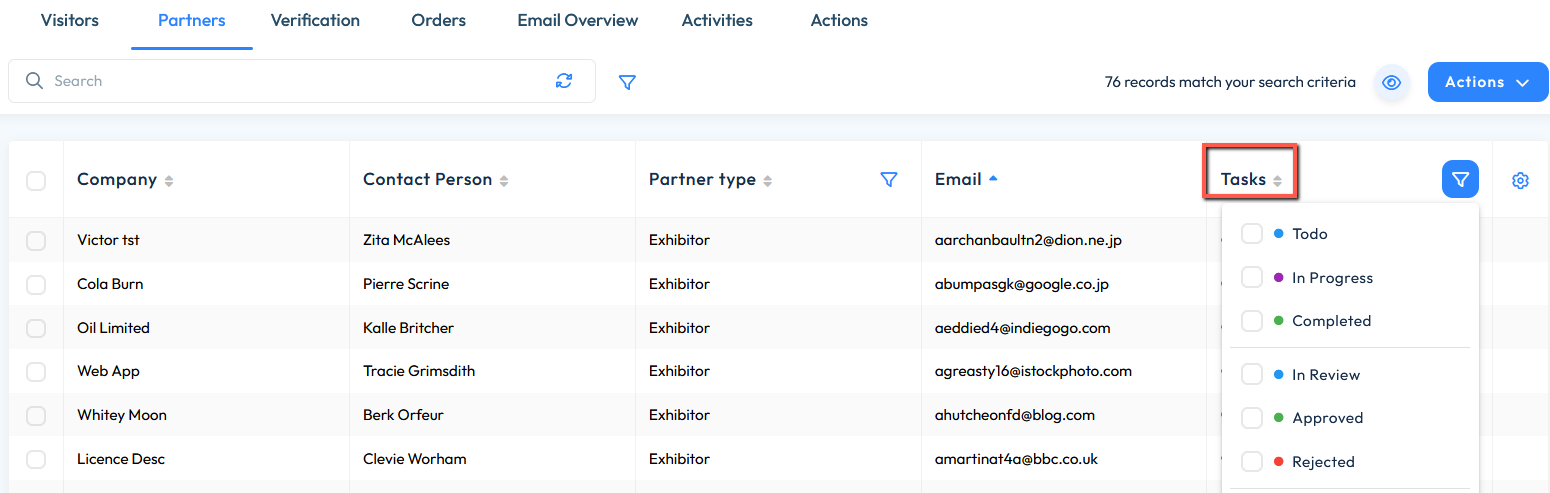Switch to the Visitors tab
The image size is (1550, 493).
tap(70, 20)
